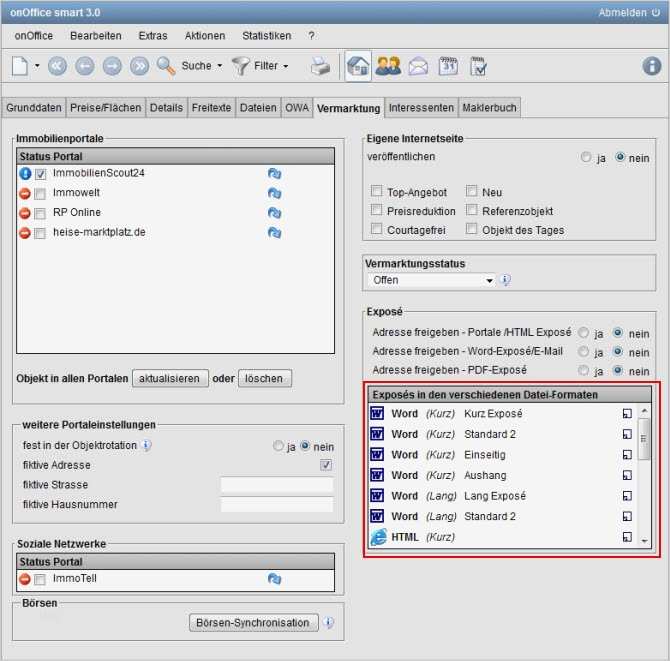Check the Immowelt portal checkbox
The height and width of the screenshot is (661, 670).
click(x=40, y=194)
